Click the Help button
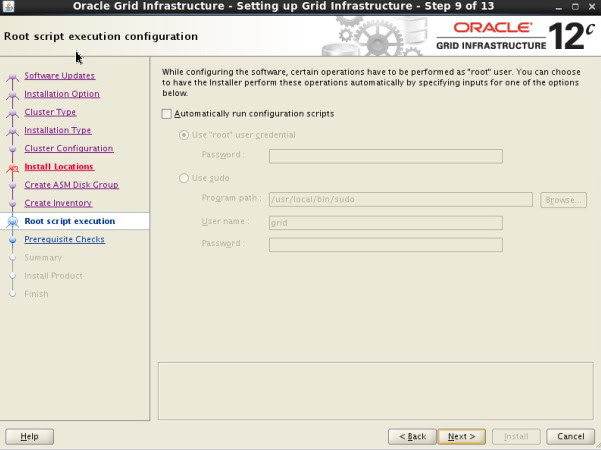The width and height of the screenshot is (601, 450). 30,437
